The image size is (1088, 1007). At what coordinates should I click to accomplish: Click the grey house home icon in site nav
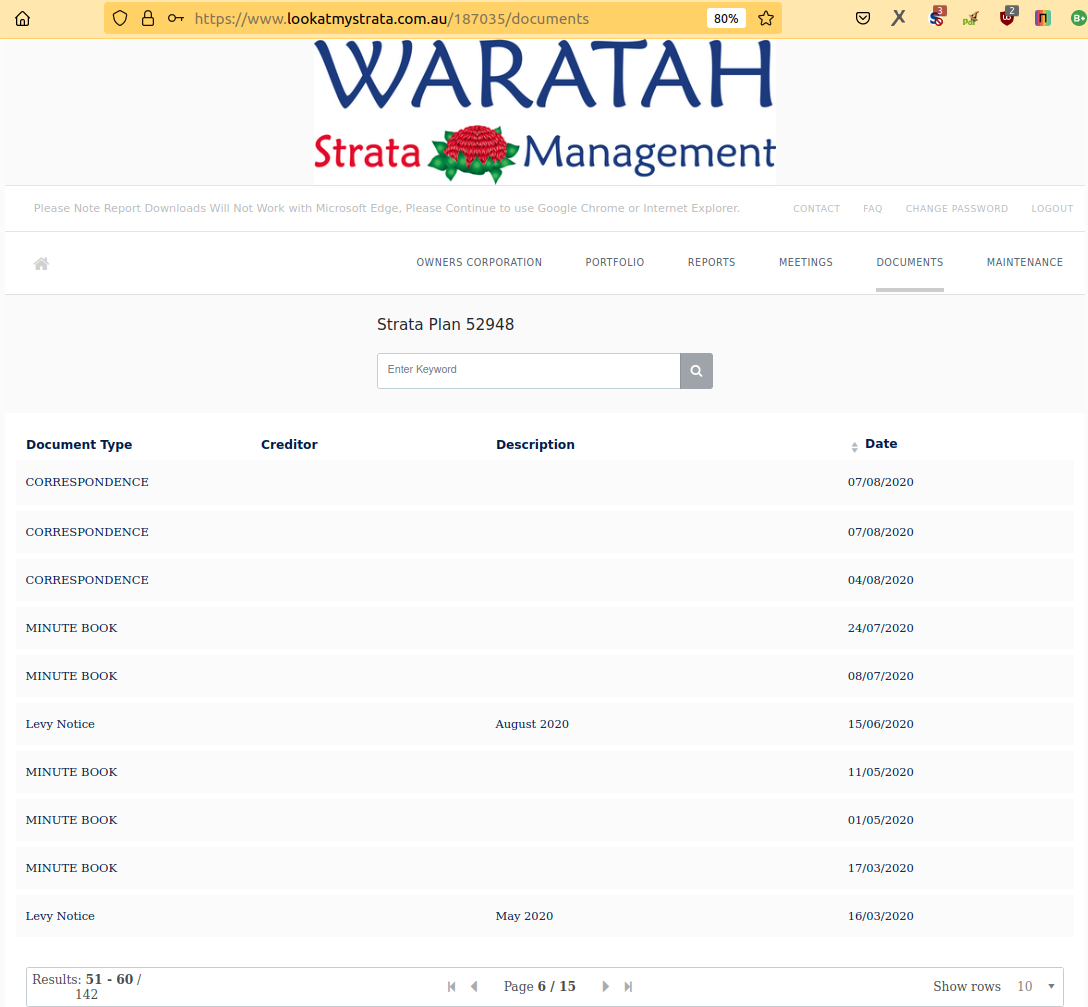(42, 263)
